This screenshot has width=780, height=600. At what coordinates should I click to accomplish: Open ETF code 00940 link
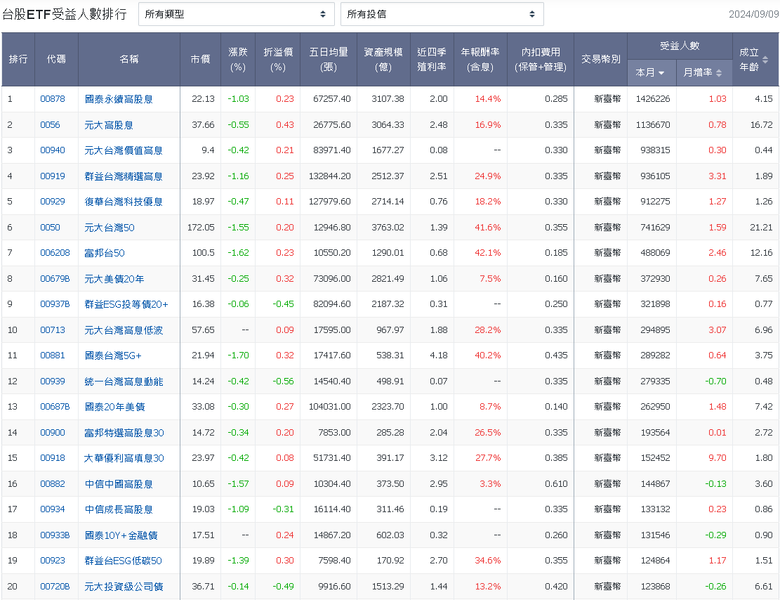click(52, 150)
